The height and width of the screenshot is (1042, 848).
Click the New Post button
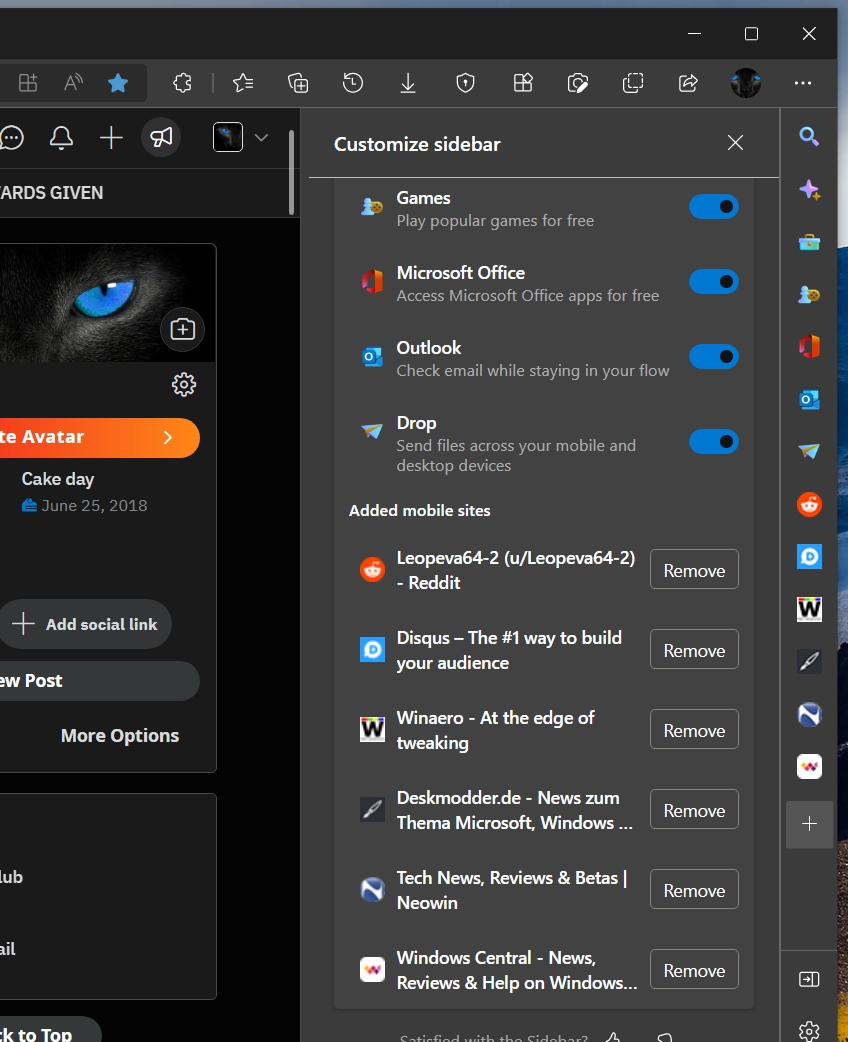[x=98, y=680]
